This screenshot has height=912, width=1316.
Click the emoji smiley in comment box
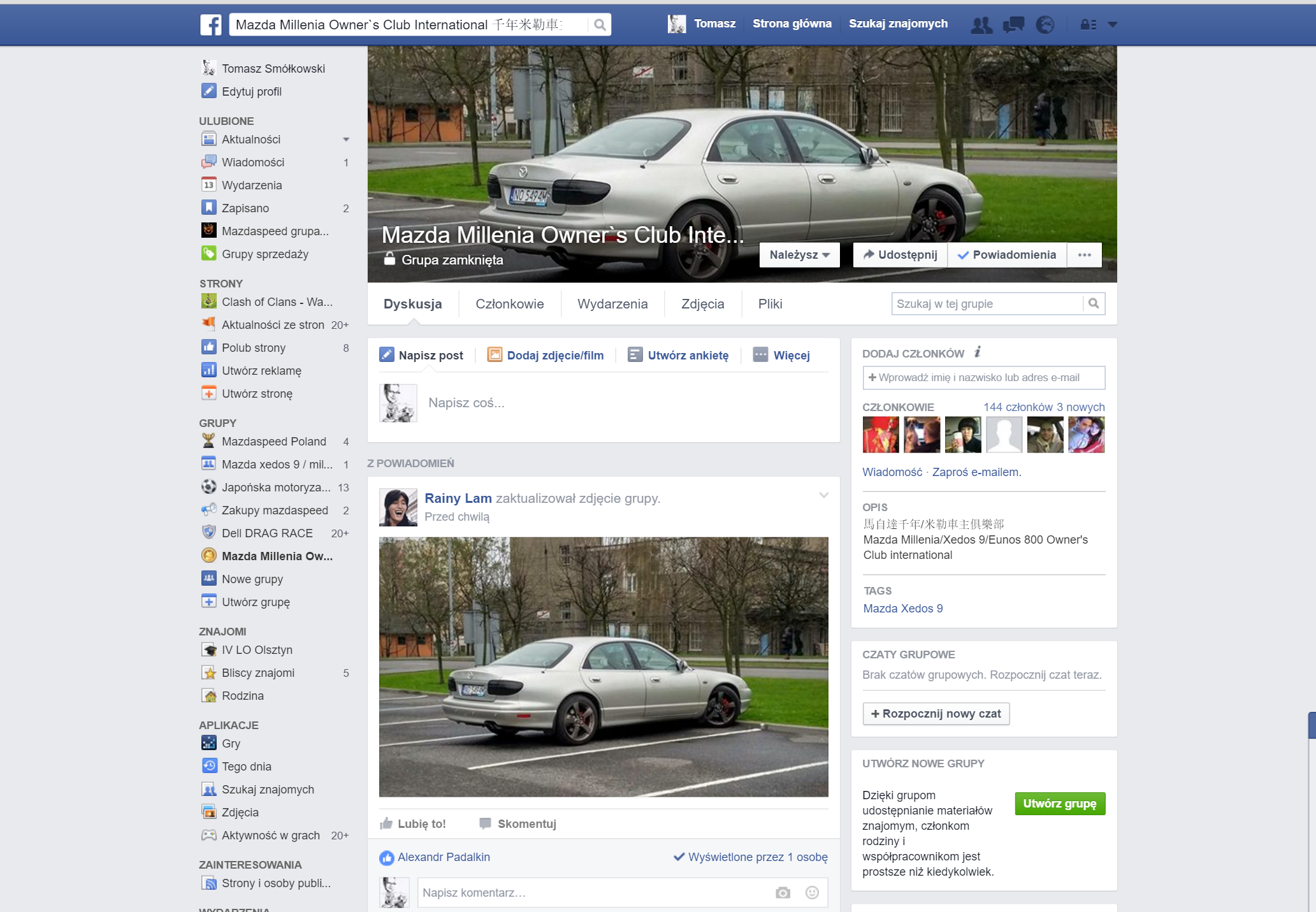click(812, 893)
